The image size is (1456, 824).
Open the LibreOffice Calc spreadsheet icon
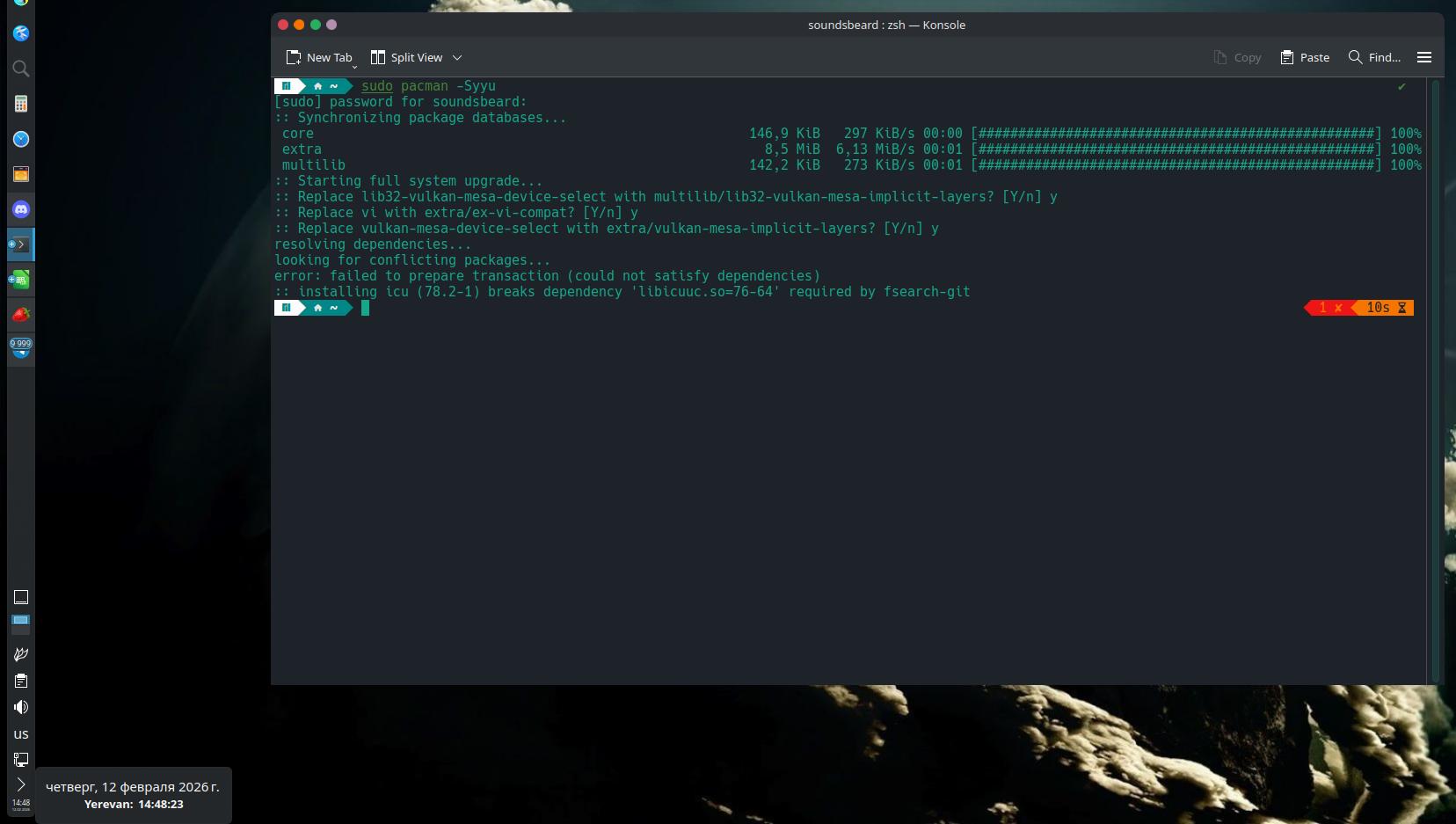(x=21, y=280)
